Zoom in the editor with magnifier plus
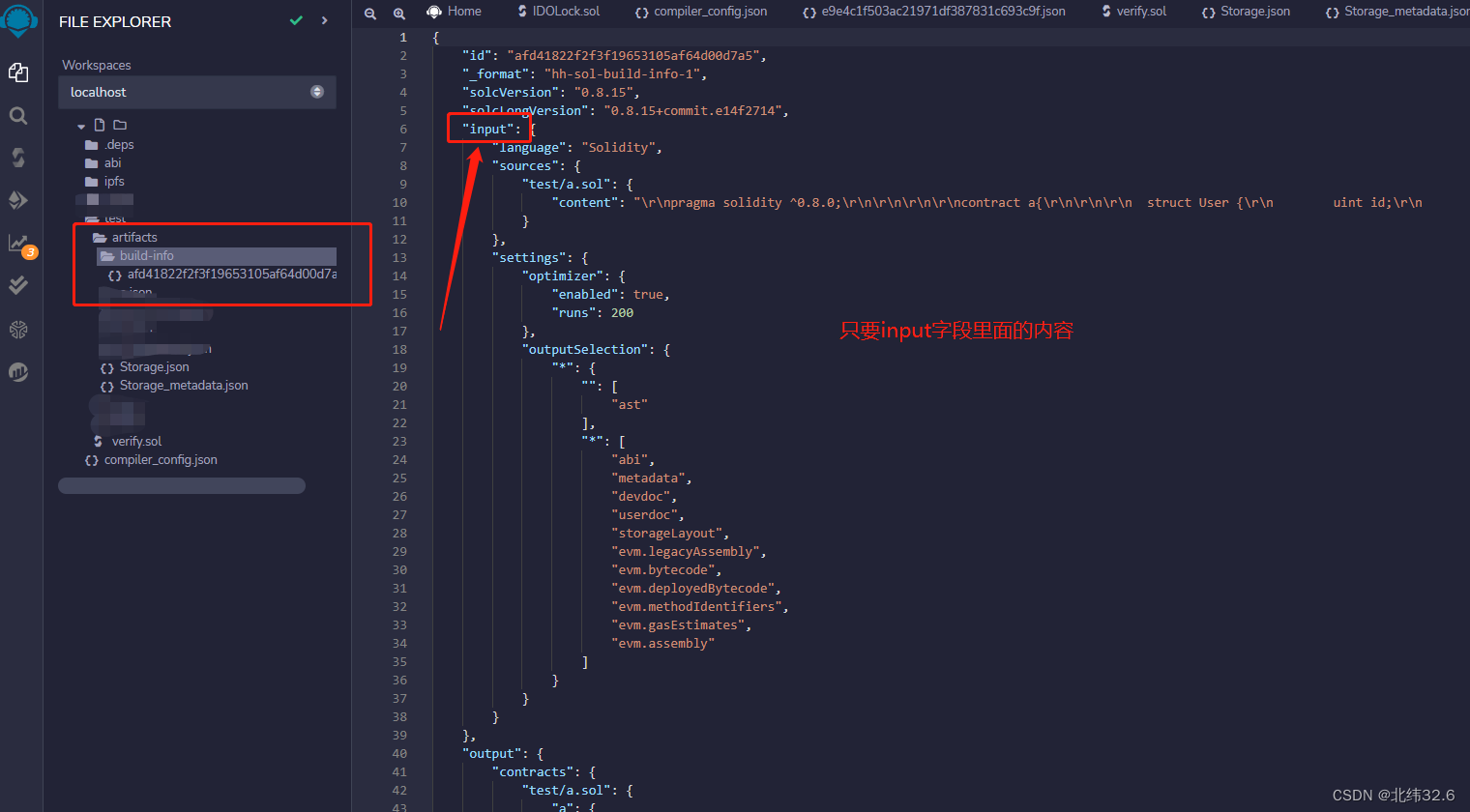The height and width of the screenshot is (812, 1470). click(x=399, y=14)
